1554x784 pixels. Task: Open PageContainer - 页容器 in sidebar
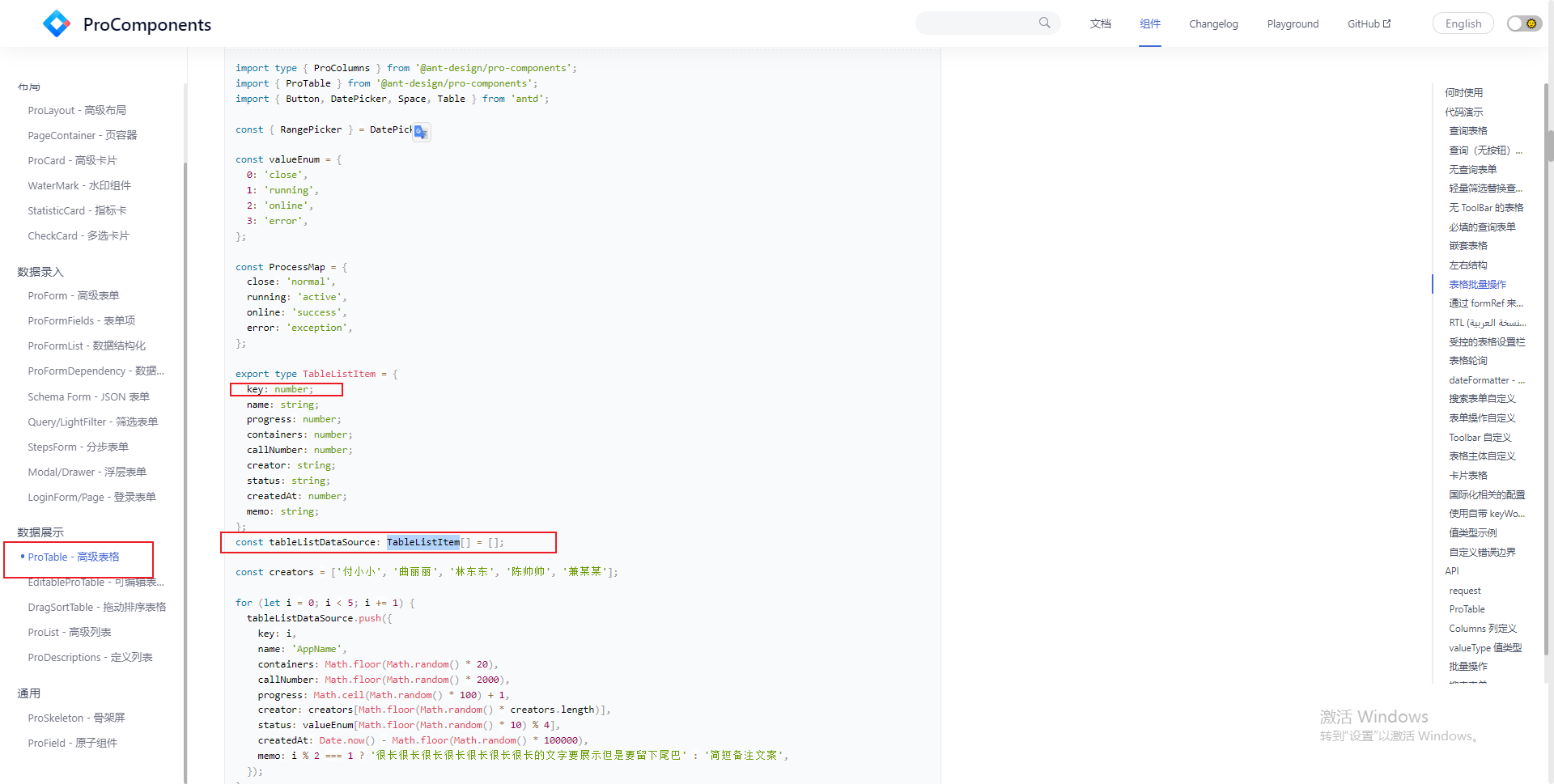83,135
